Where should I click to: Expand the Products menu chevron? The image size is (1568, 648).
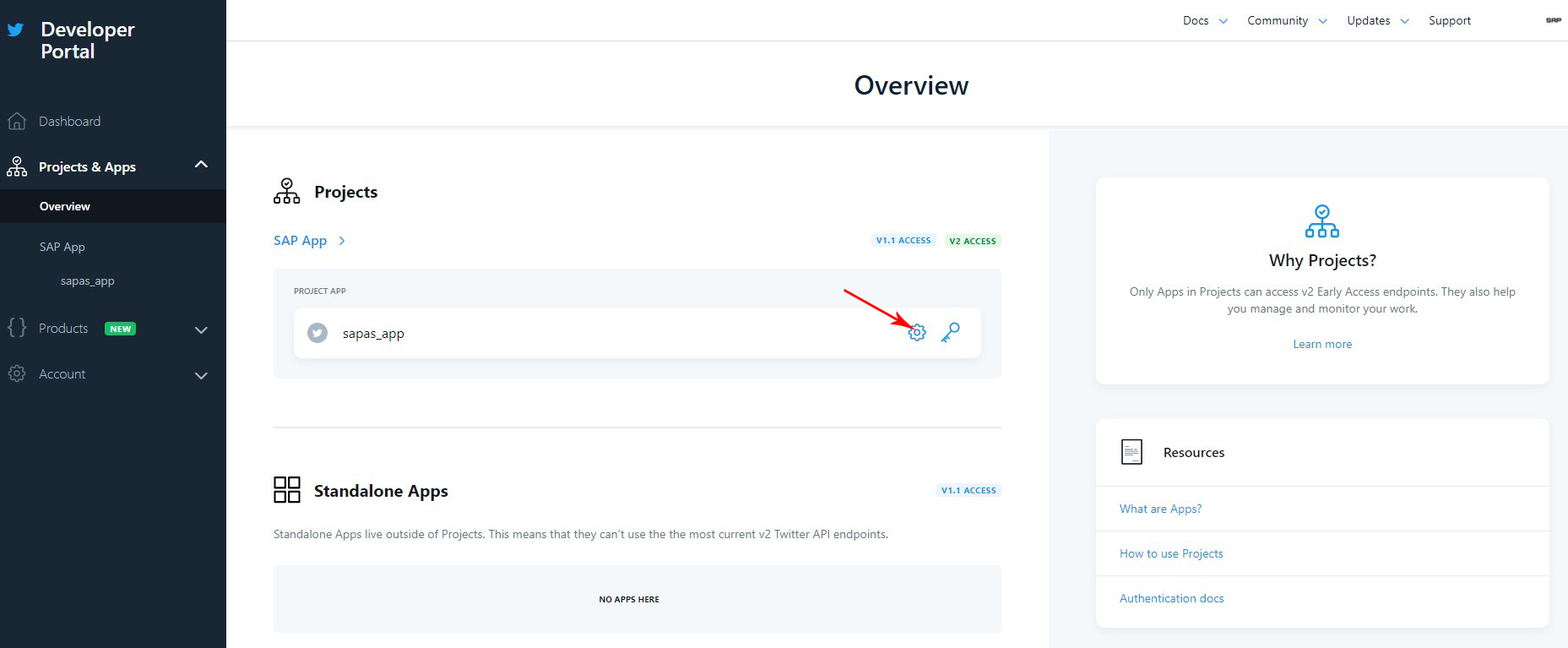pos(201,330)
